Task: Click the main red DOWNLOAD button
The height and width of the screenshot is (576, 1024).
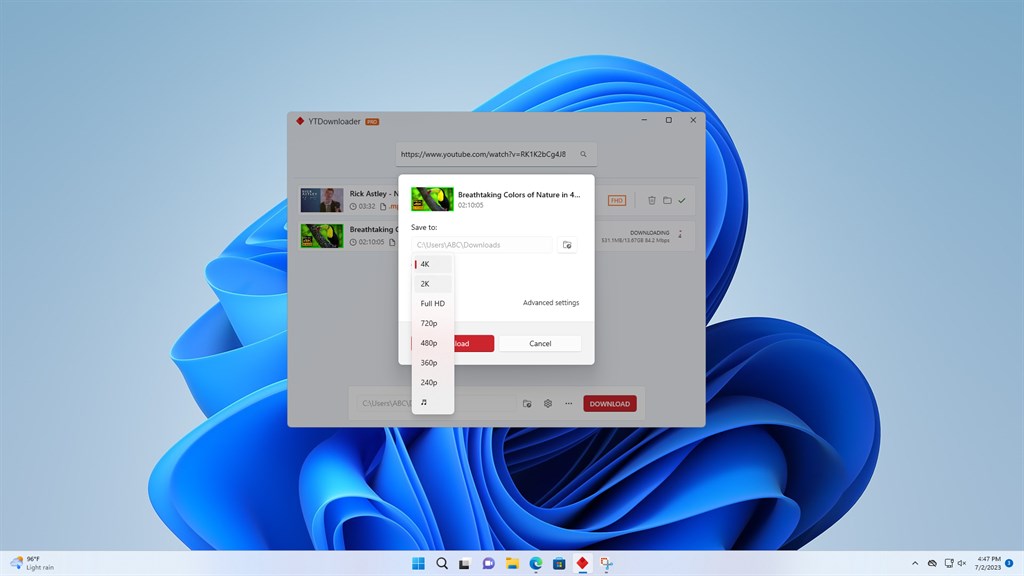Action: tap(610, 404)
